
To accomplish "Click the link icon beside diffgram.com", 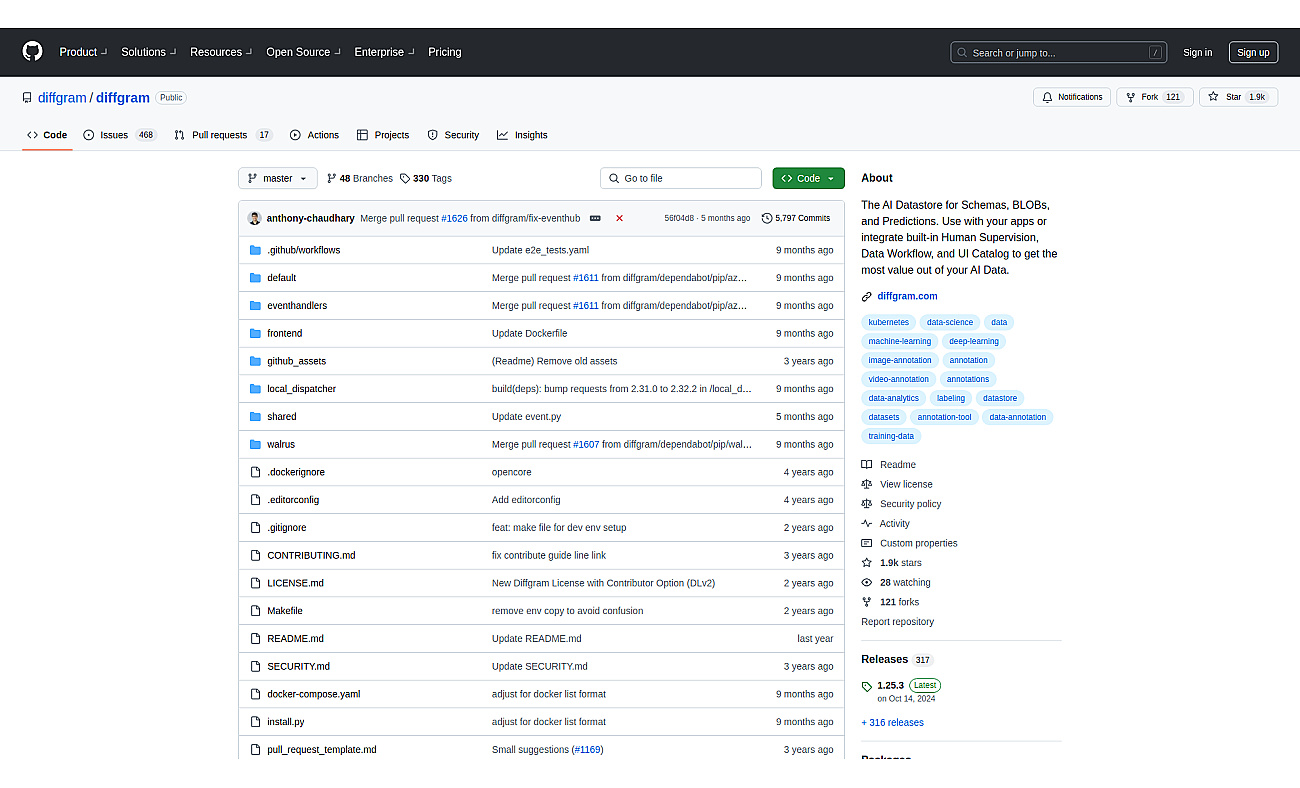I will coord(867,296).
